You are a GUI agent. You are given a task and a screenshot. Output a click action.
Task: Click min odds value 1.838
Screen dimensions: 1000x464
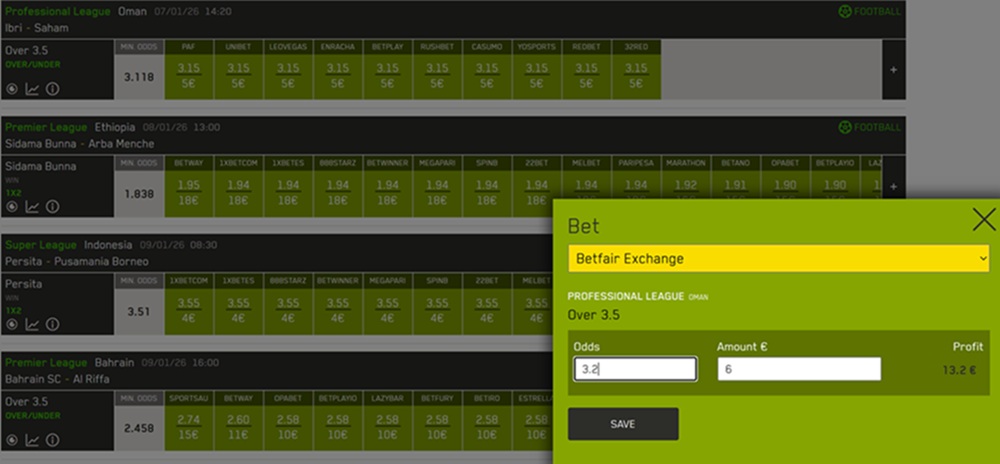(140, 194)
